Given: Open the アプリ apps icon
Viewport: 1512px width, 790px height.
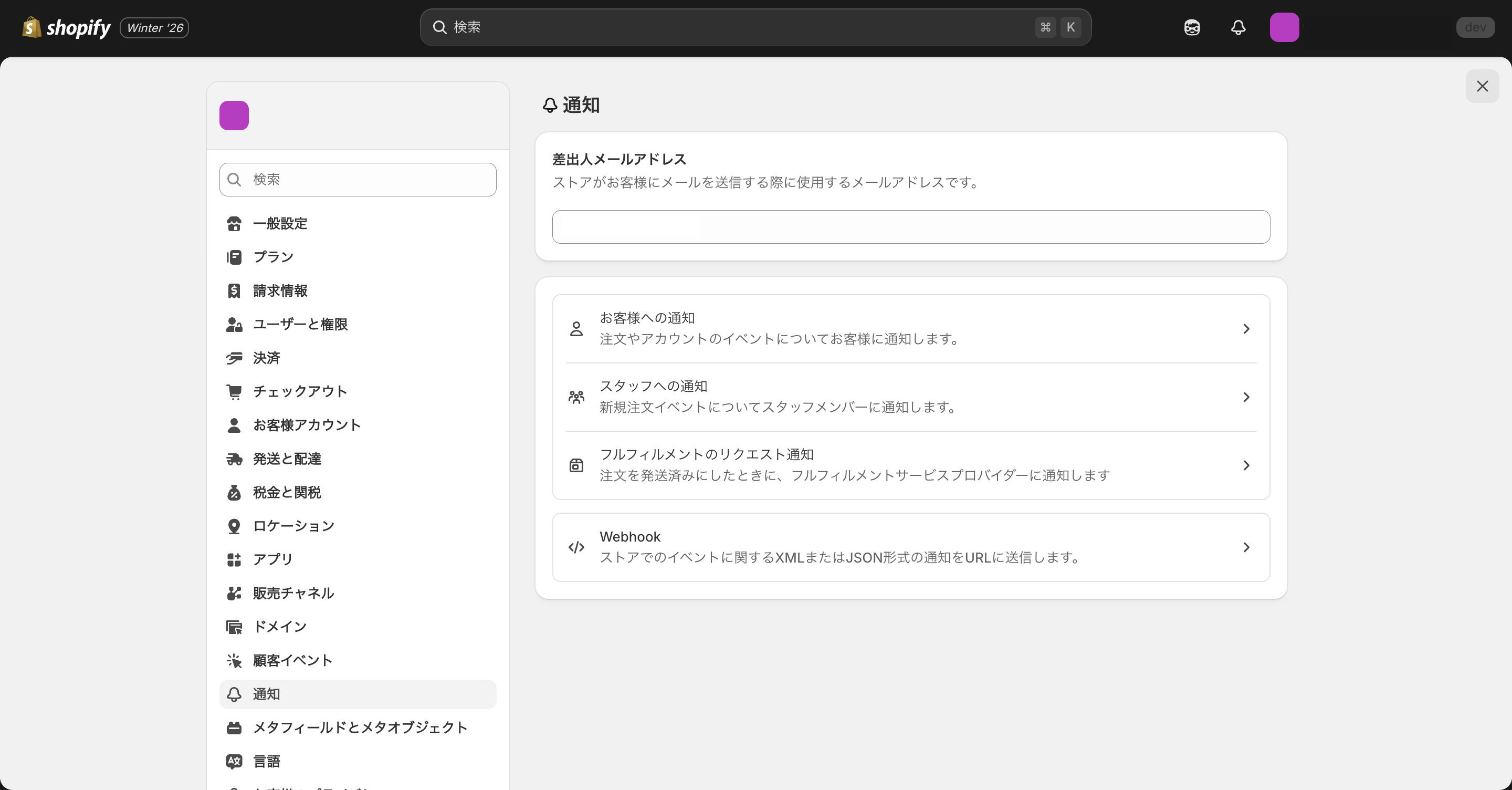Looking at the screenshot, I should coord(234,559).
